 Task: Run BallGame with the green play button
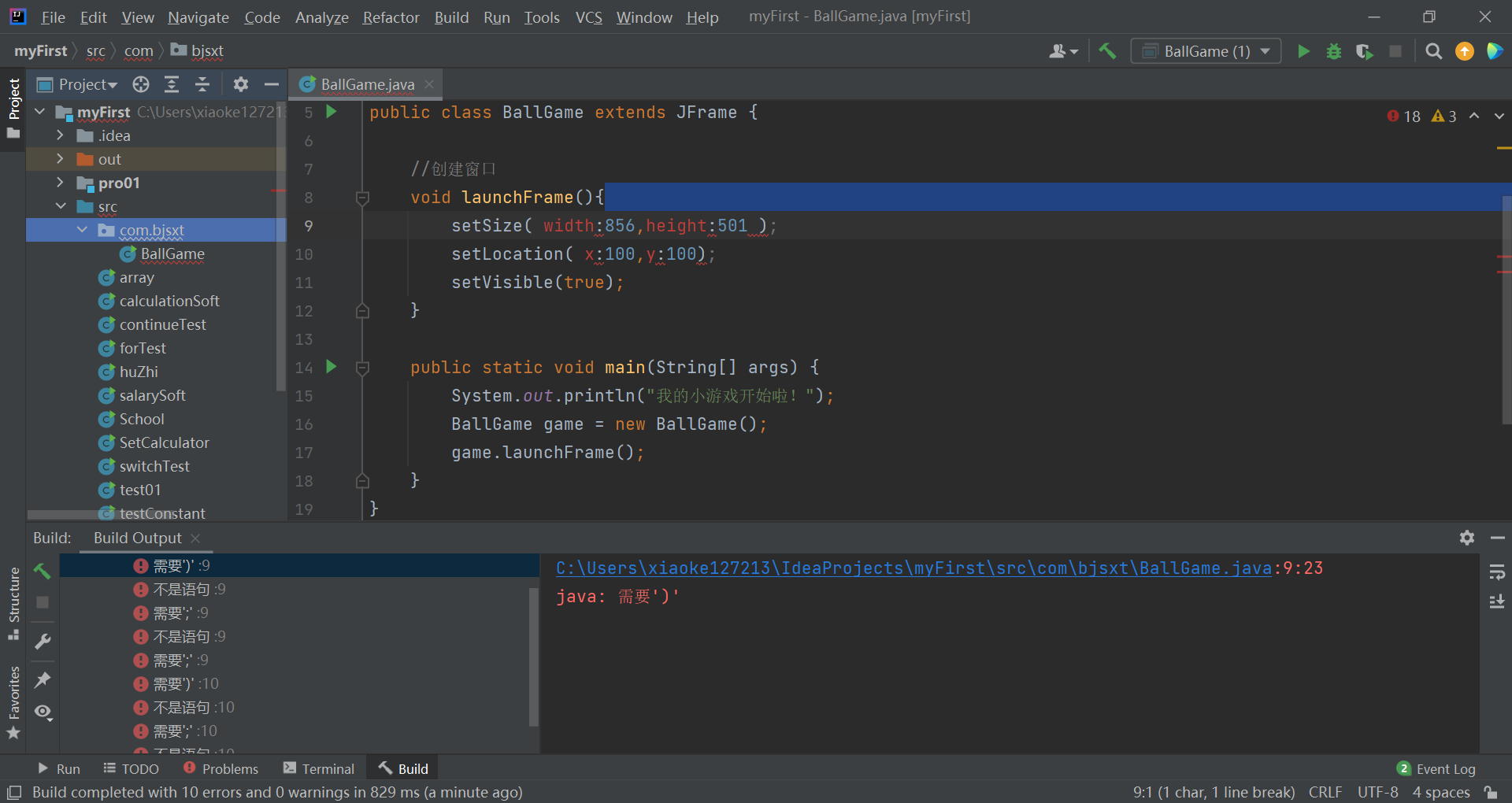[1303, 51]
